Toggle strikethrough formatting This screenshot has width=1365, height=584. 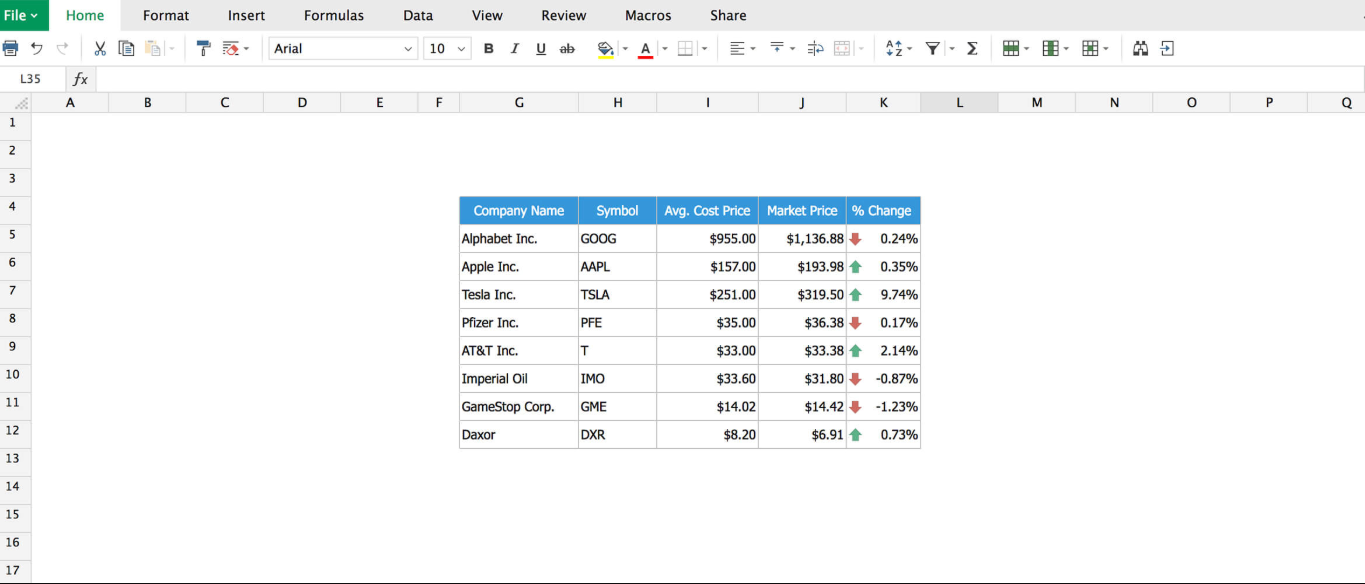click(567, 47)
